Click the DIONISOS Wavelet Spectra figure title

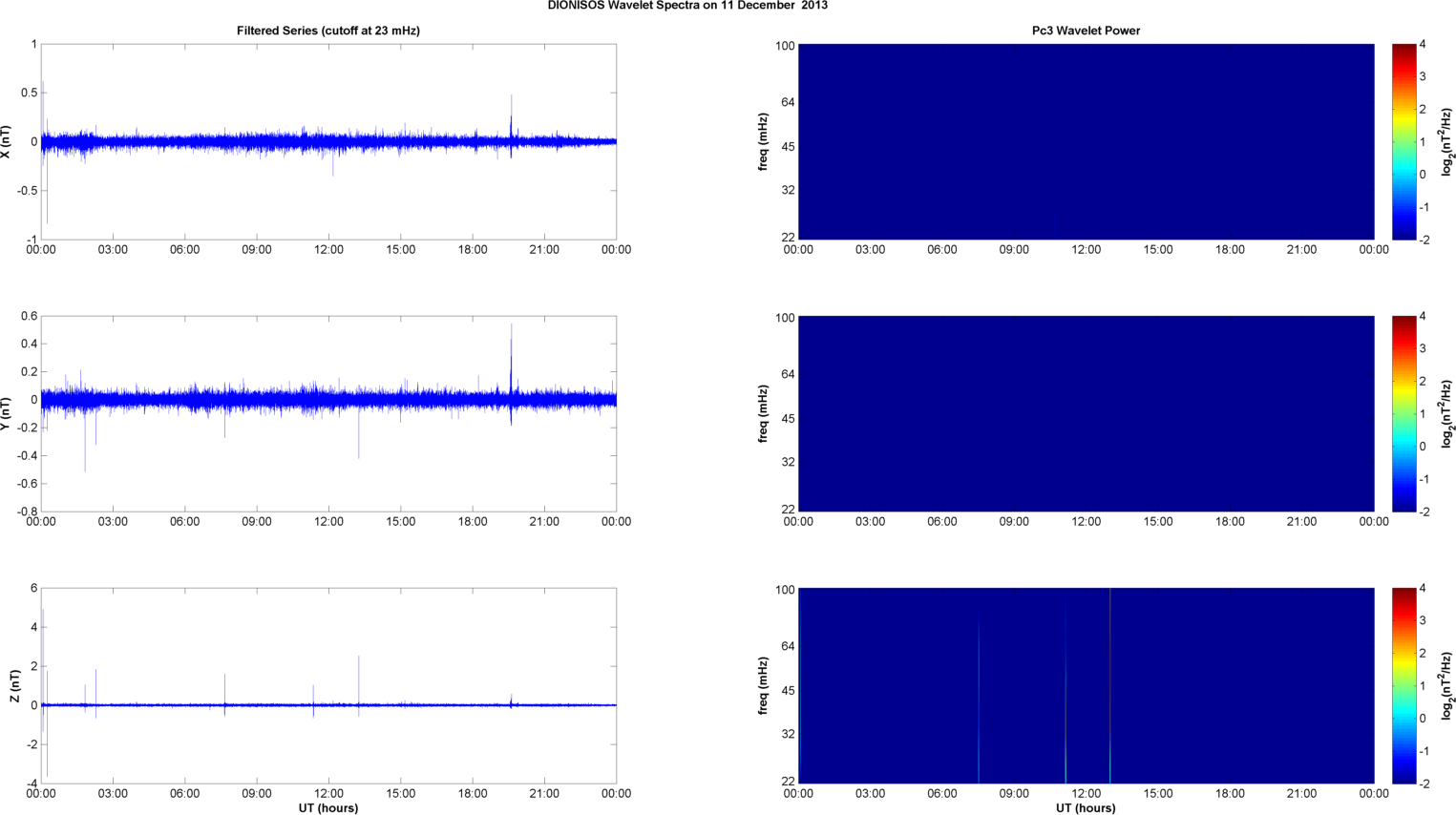coord(687,6)
